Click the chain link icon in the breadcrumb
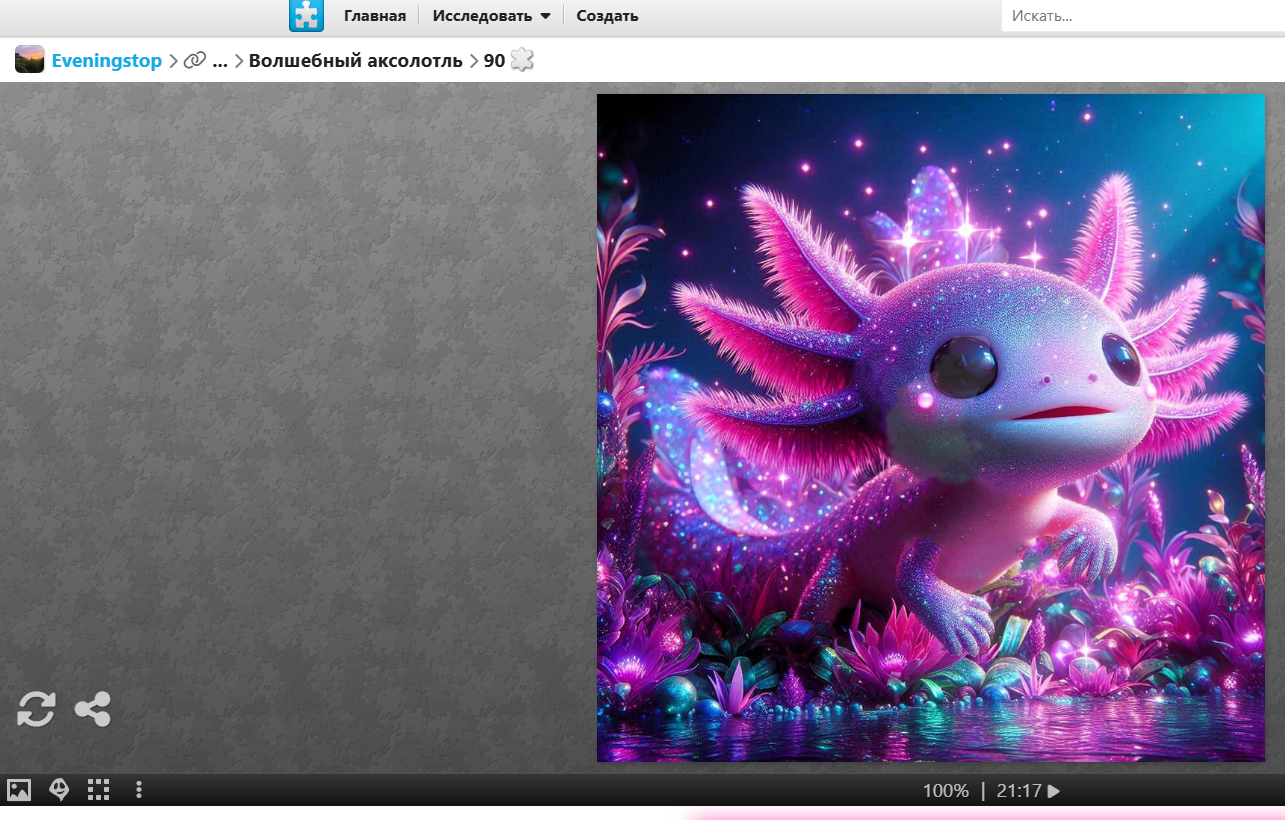The width and height of the screenshot is (1285, 820). point(195,61)
